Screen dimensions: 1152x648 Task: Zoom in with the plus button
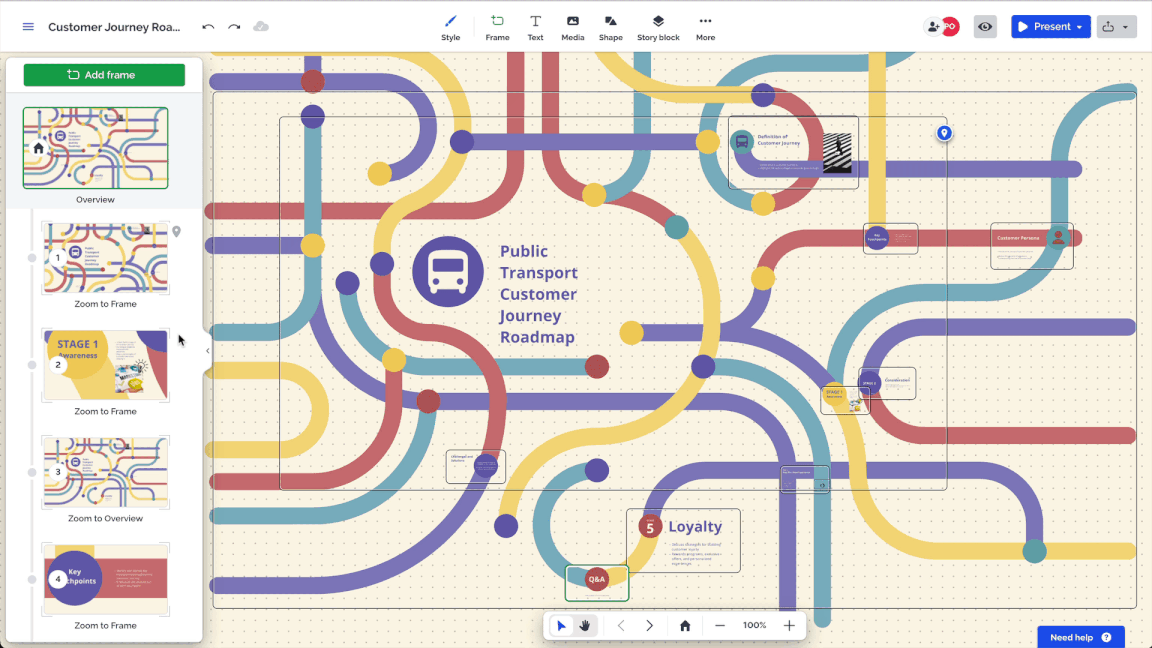[x=789, y=626]
